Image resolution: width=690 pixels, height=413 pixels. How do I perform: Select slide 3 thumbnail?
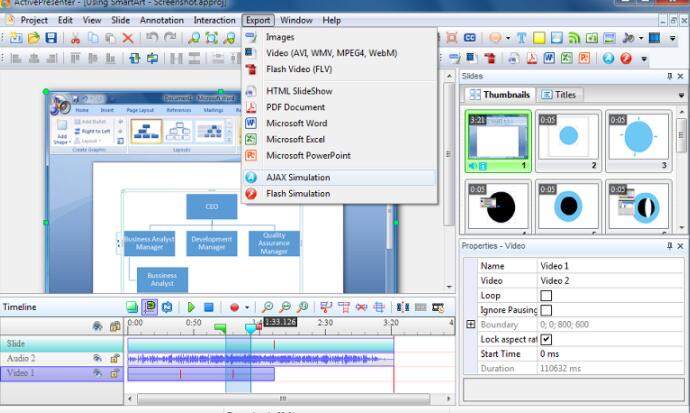coord(639,140)
